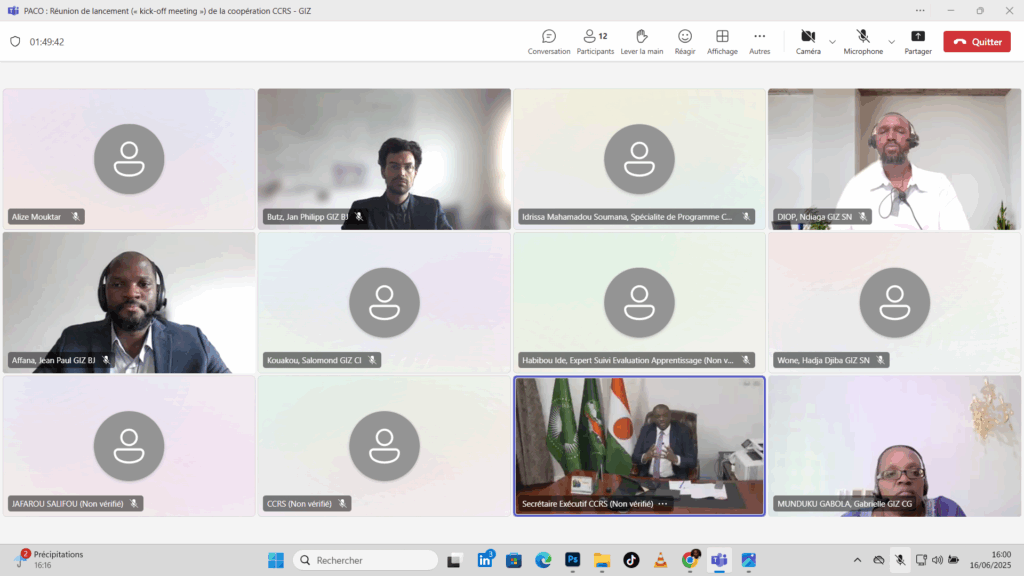Leave the meeting with Quitter

(x=977, y=42)
